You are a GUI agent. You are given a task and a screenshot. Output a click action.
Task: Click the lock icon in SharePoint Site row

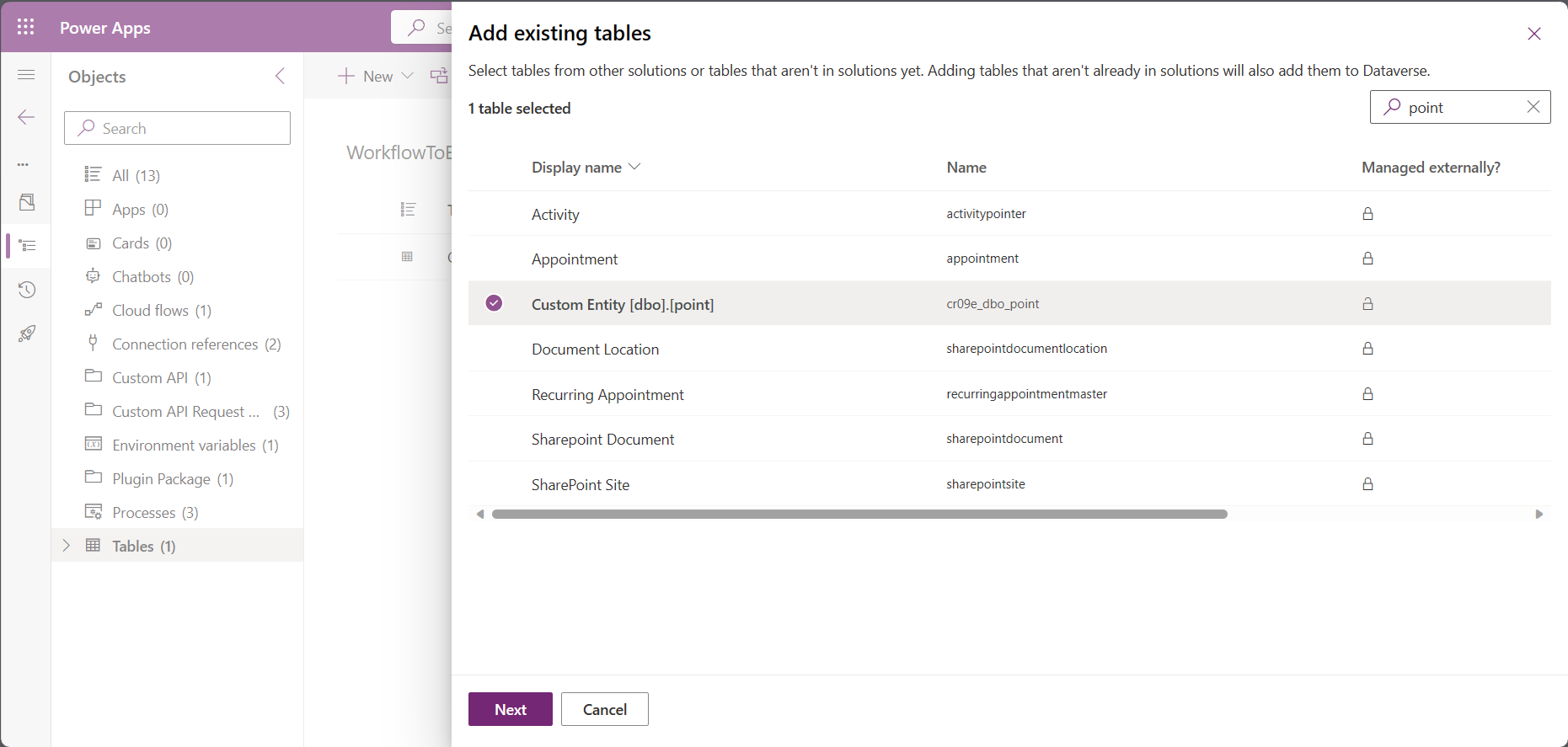(1367, 484)
